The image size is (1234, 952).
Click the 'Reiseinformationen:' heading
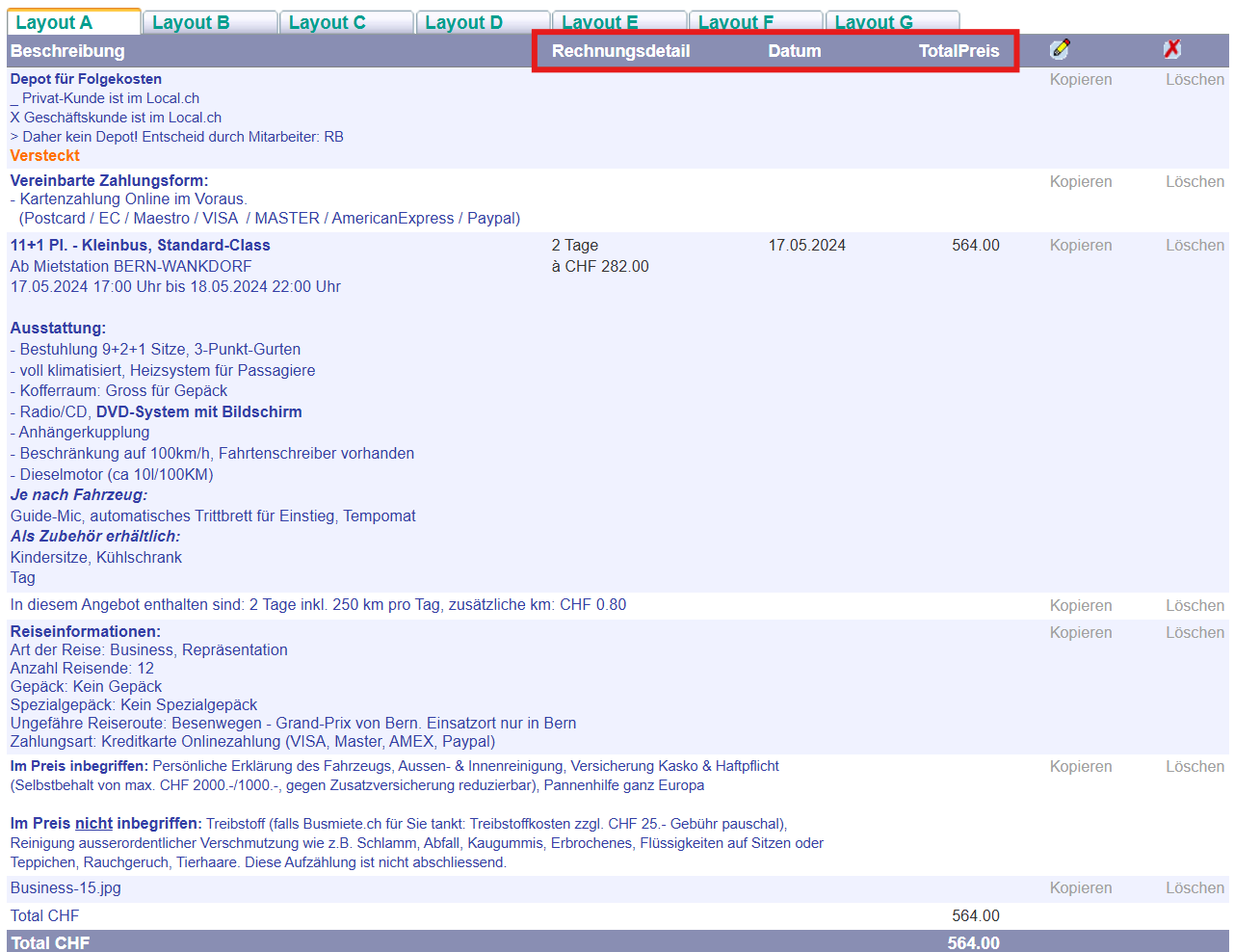[85, 632]
